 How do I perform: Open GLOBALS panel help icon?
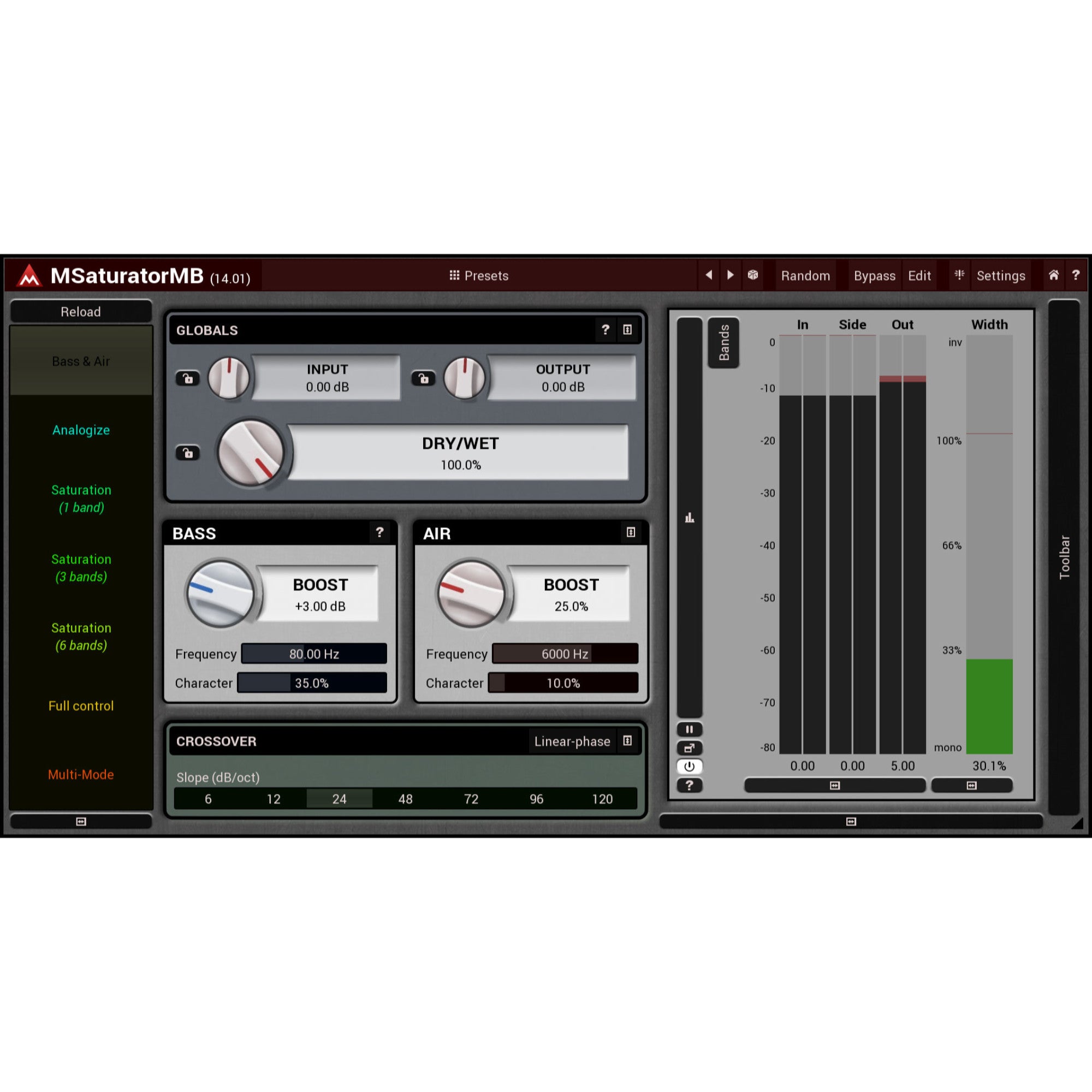(x=606, y=330)
